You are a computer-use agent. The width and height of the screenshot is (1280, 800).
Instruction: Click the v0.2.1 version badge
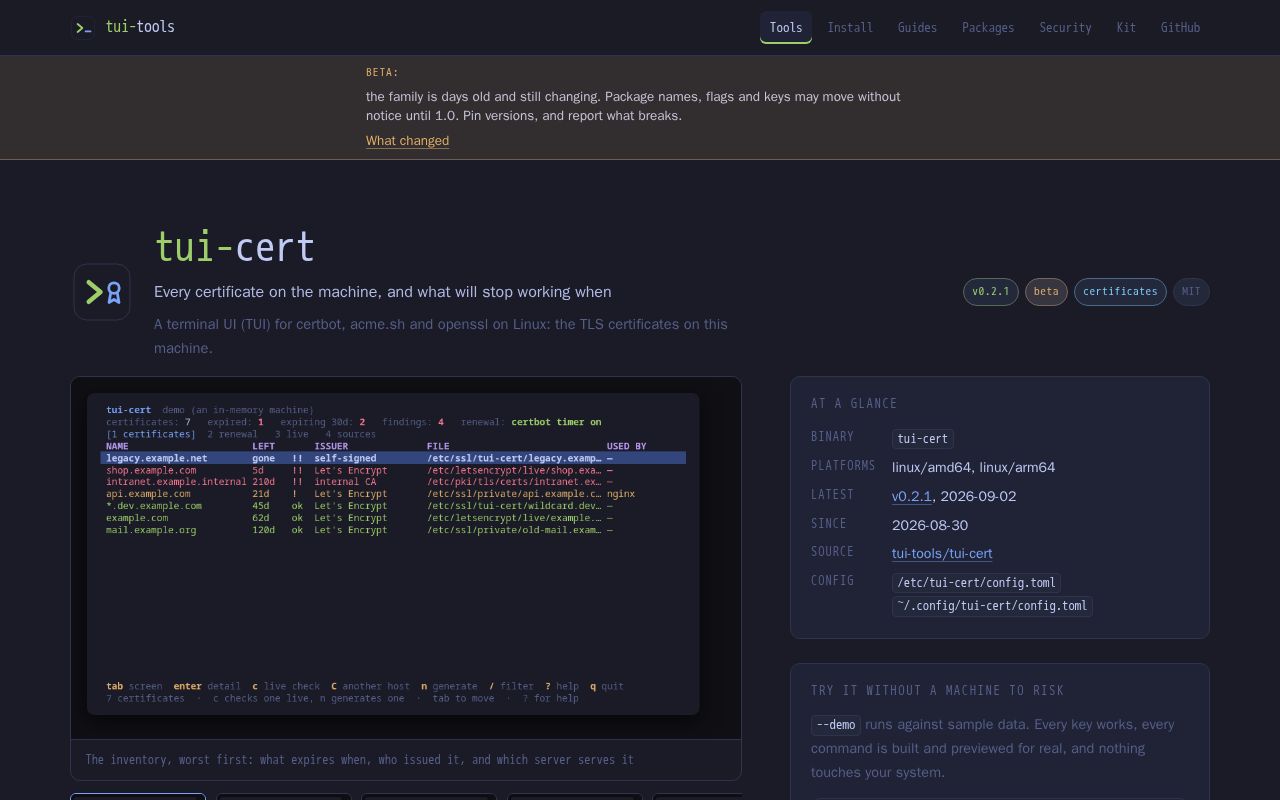[991, 292]
